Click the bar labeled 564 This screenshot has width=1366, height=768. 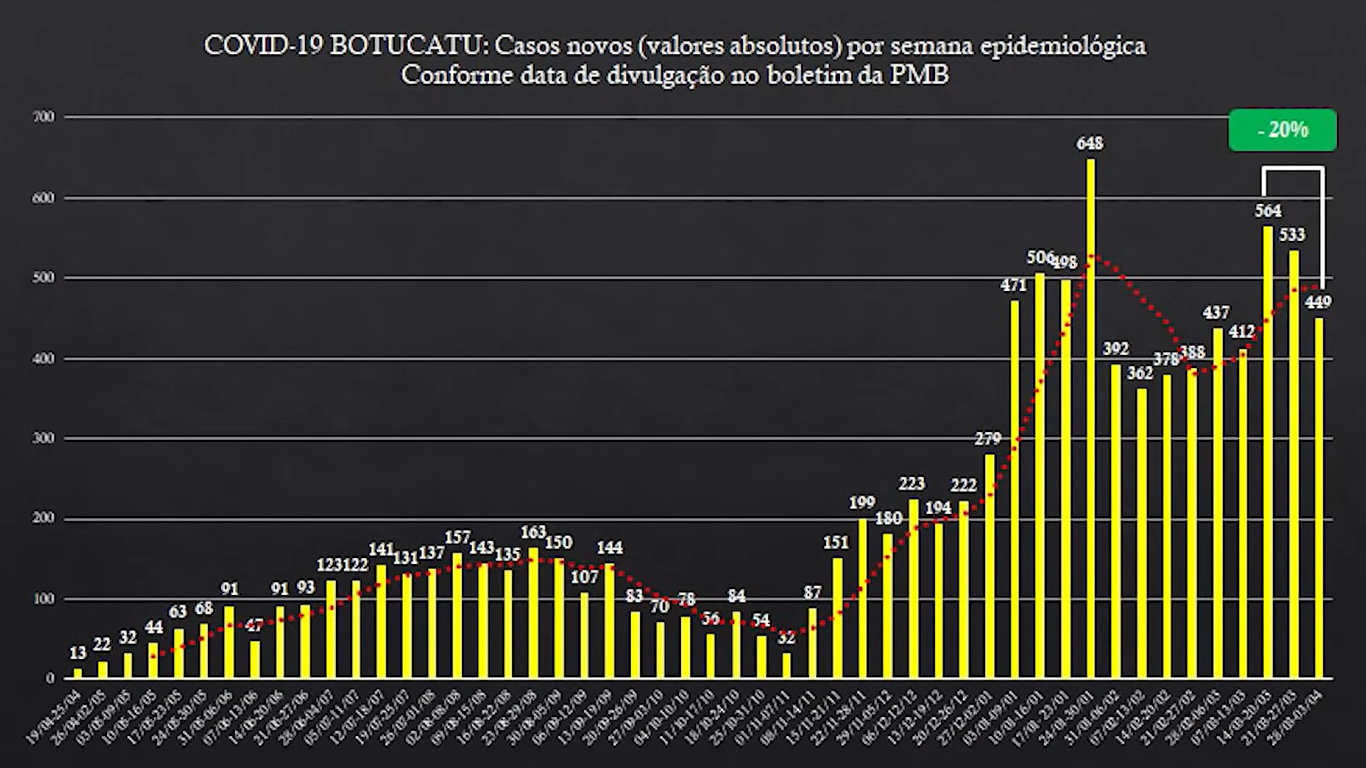click(x=1268, y=452)
